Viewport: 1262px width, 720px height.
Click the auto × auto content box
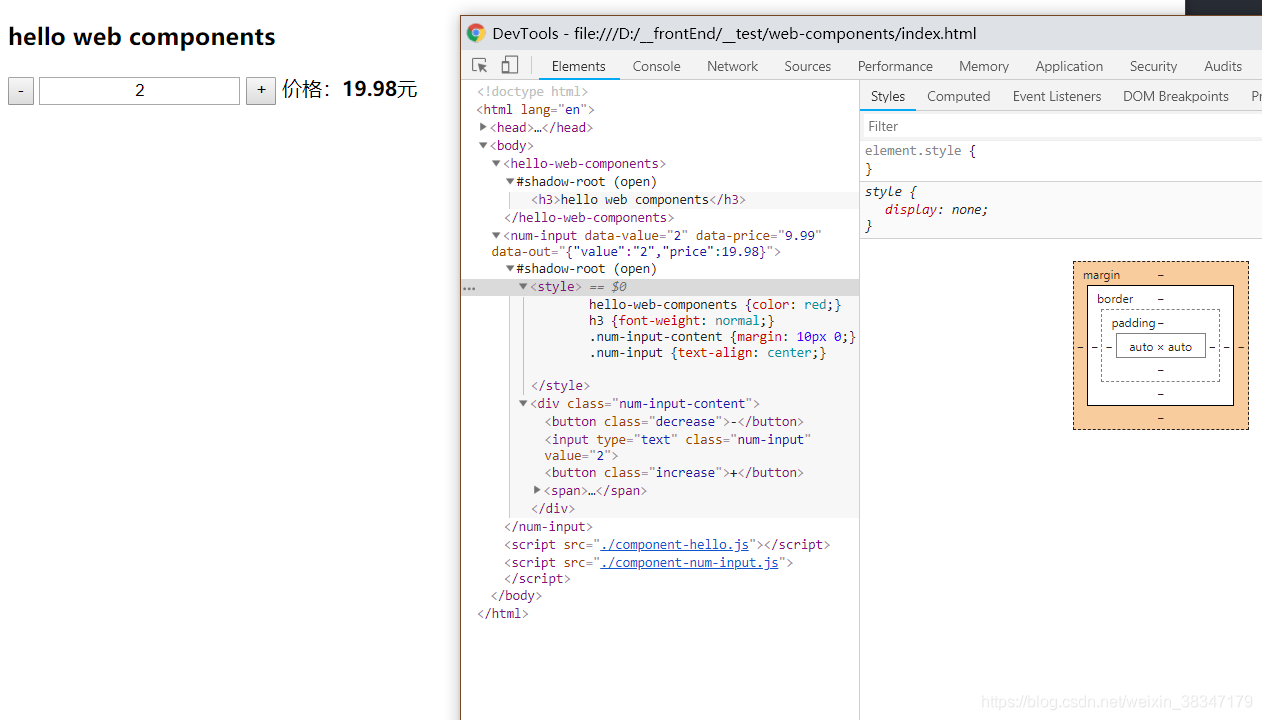point(1160,347)
